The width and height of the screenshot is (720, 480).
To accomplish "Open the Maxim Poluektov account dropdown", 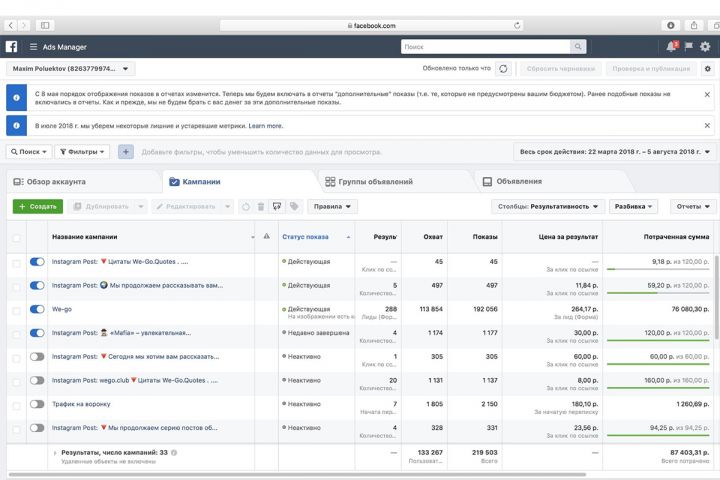I will [71, 68].
